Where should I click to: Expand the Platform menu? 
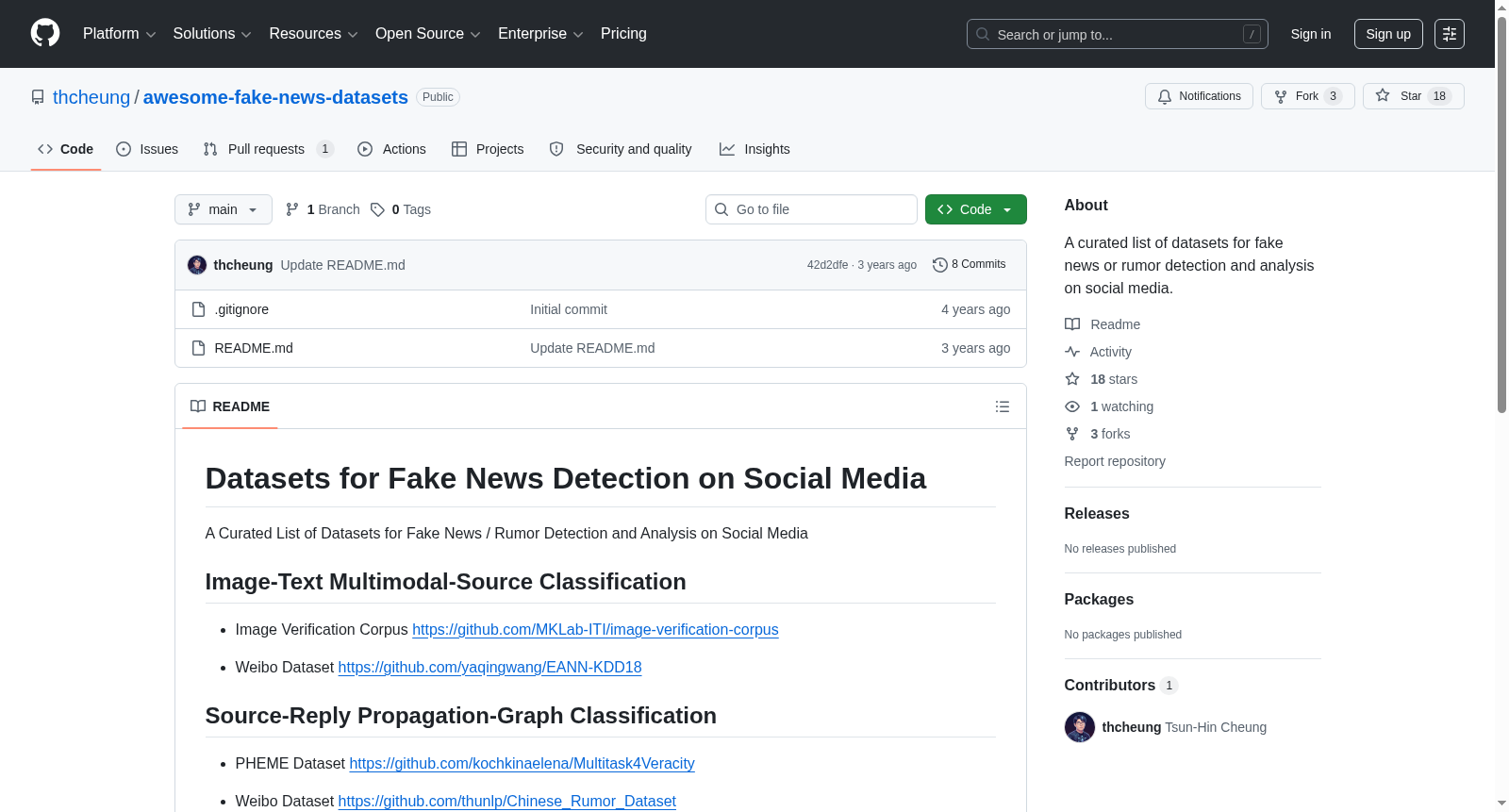pyautogui.click(x=119, y=34)
